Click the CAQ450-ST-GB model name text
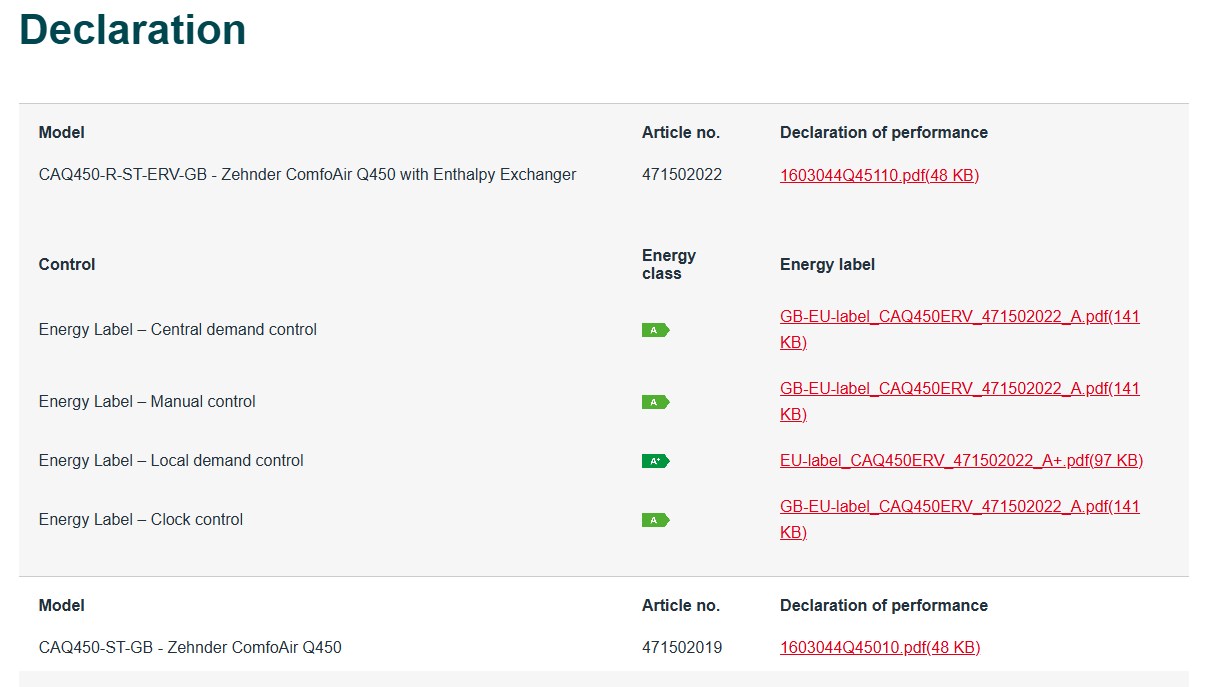 coord(190,648)
